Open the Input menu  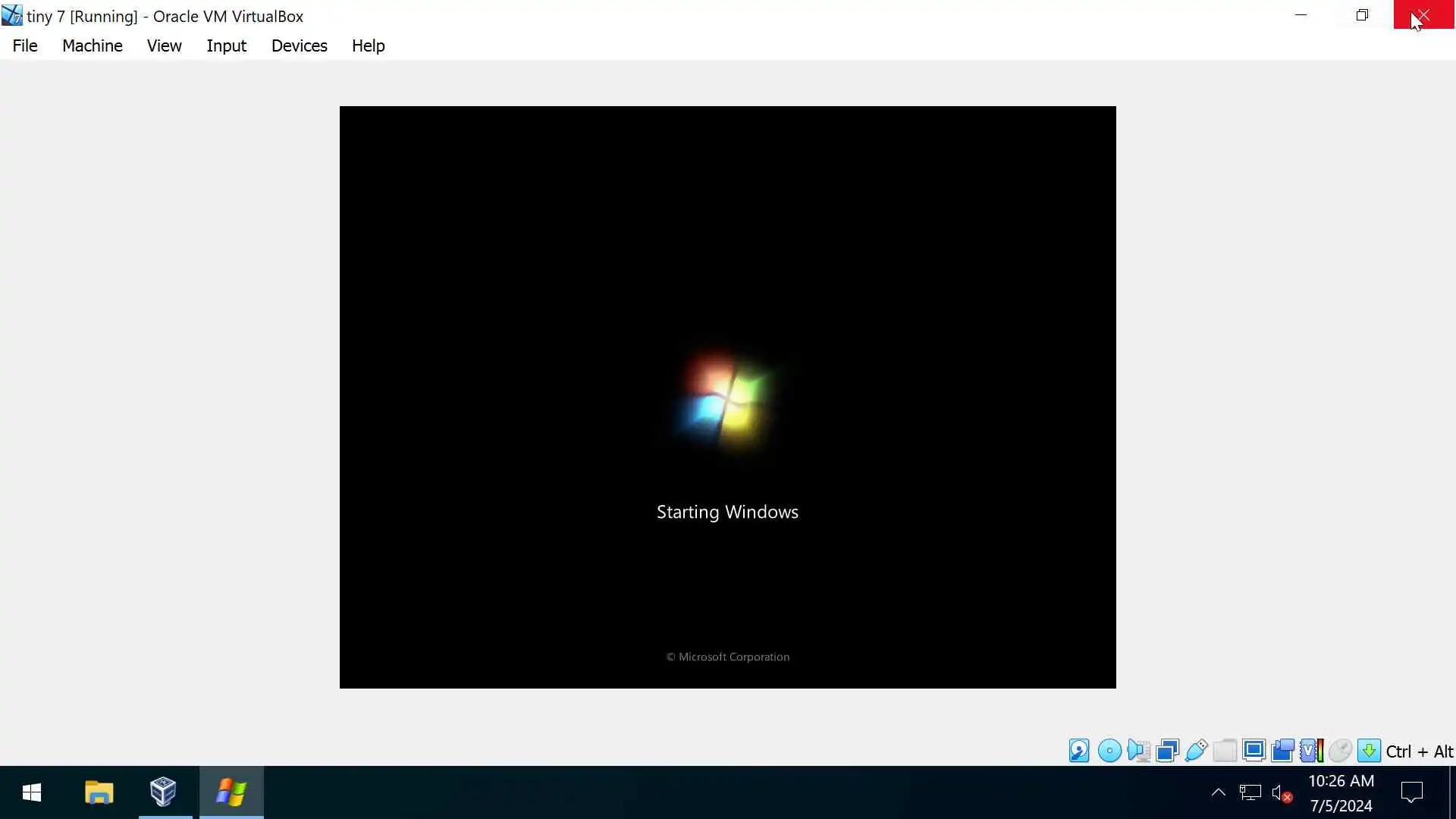[x=226, y=45]
